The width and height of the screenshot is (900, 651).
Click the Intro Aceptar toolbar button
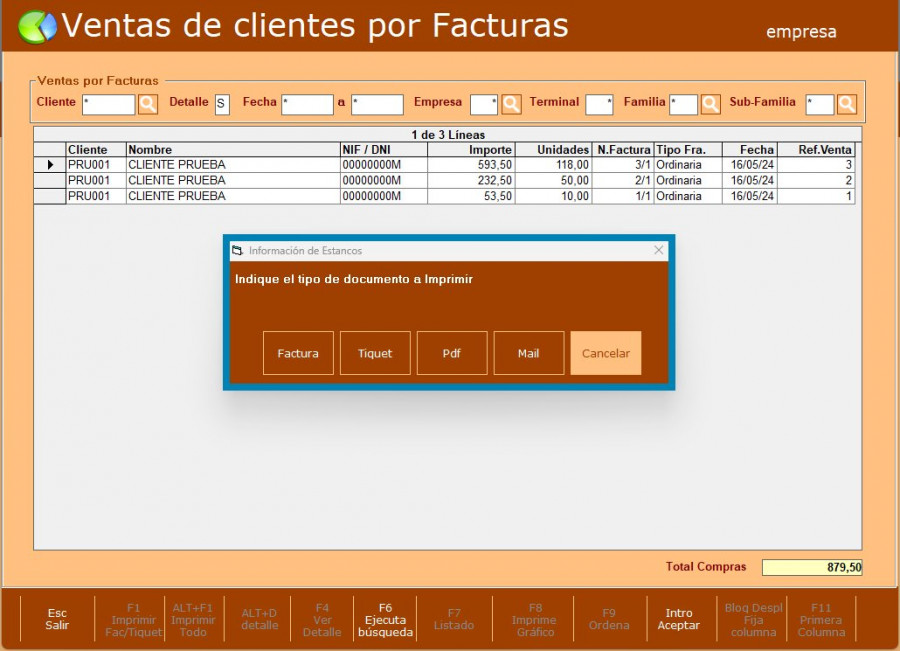coord(678,619)
